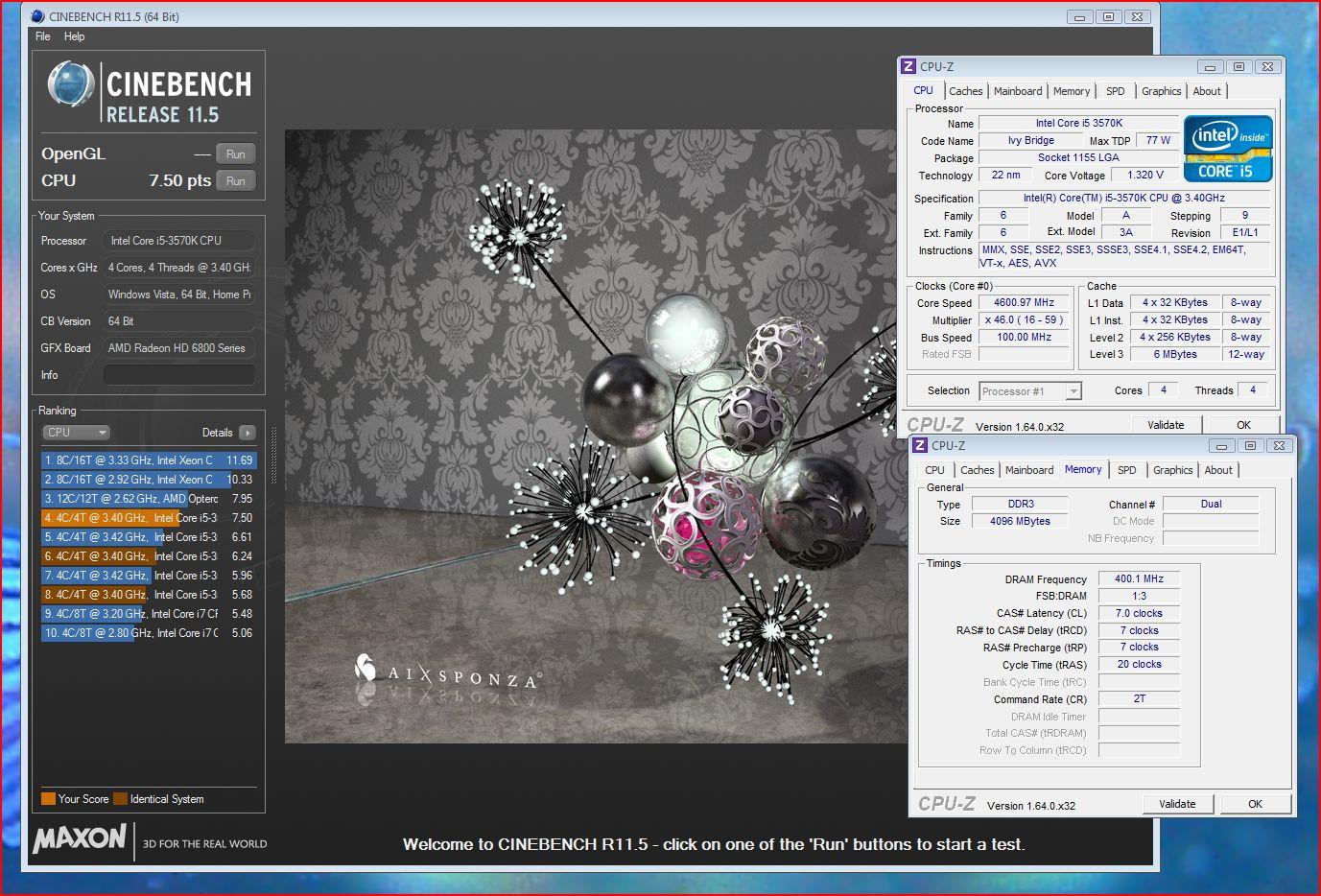Image resolution: width=1321 pixels, height=896 pixels.
Task: Click the Cinebench logo sphere icon
Action: 70,84
